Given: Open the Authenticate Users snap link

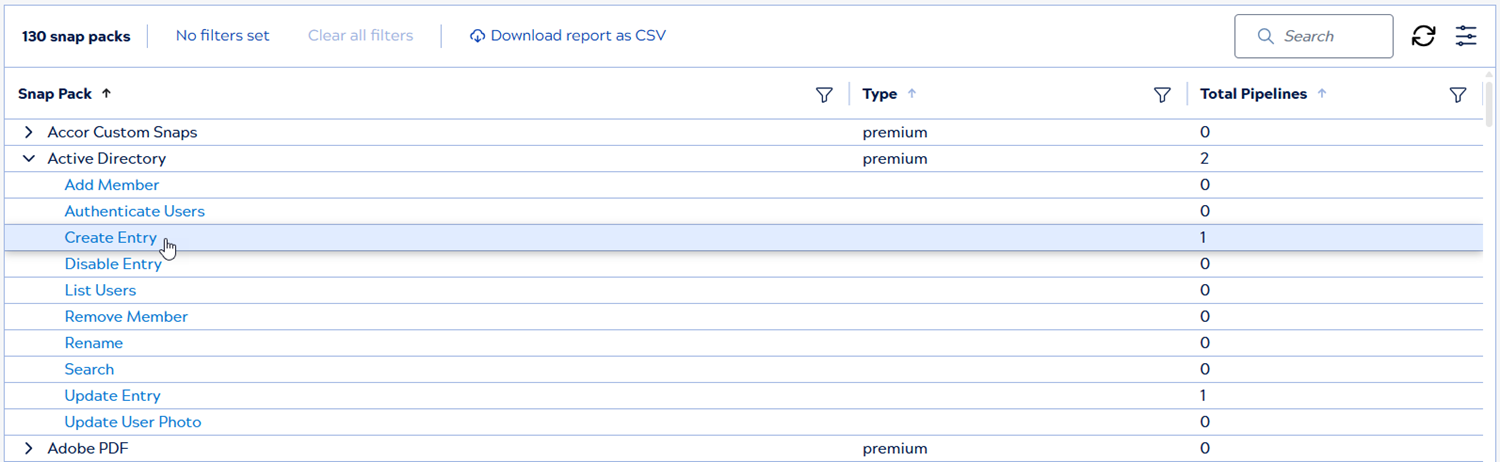Looking at the screenshot, I should click(135, 211).
